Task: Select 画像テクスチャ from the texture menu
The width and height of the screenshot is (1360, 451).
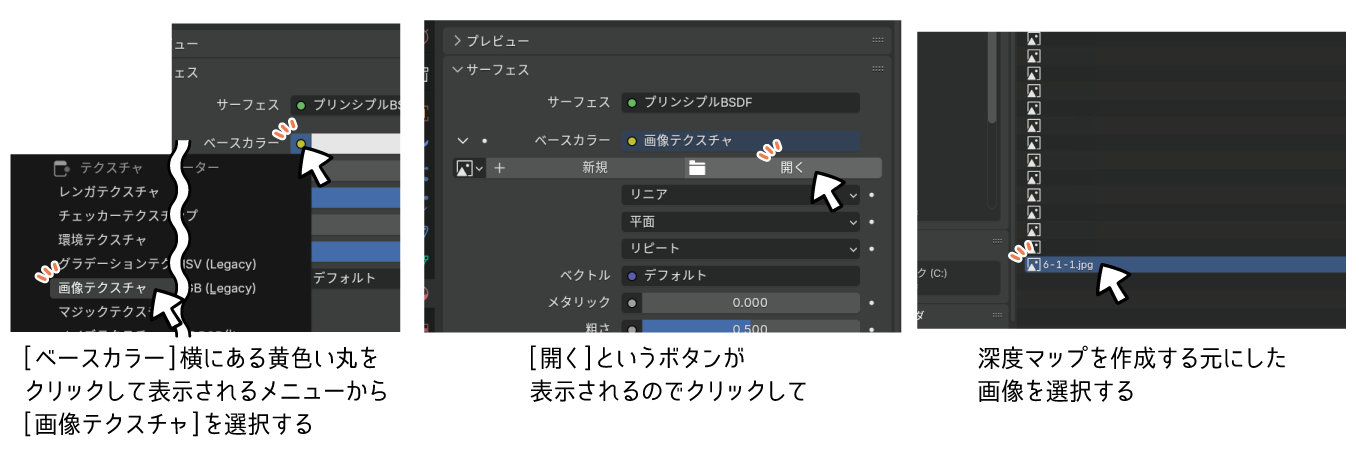Action: click(x=102, y=288)
